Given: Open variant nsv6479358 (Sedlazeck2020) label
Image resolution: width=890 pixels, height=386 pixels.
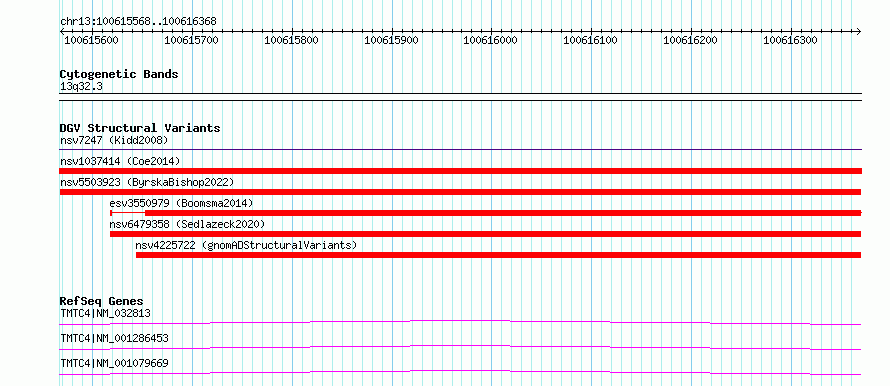Looking at the screenshot, I should pyautogui.click(x=187, y=224).
